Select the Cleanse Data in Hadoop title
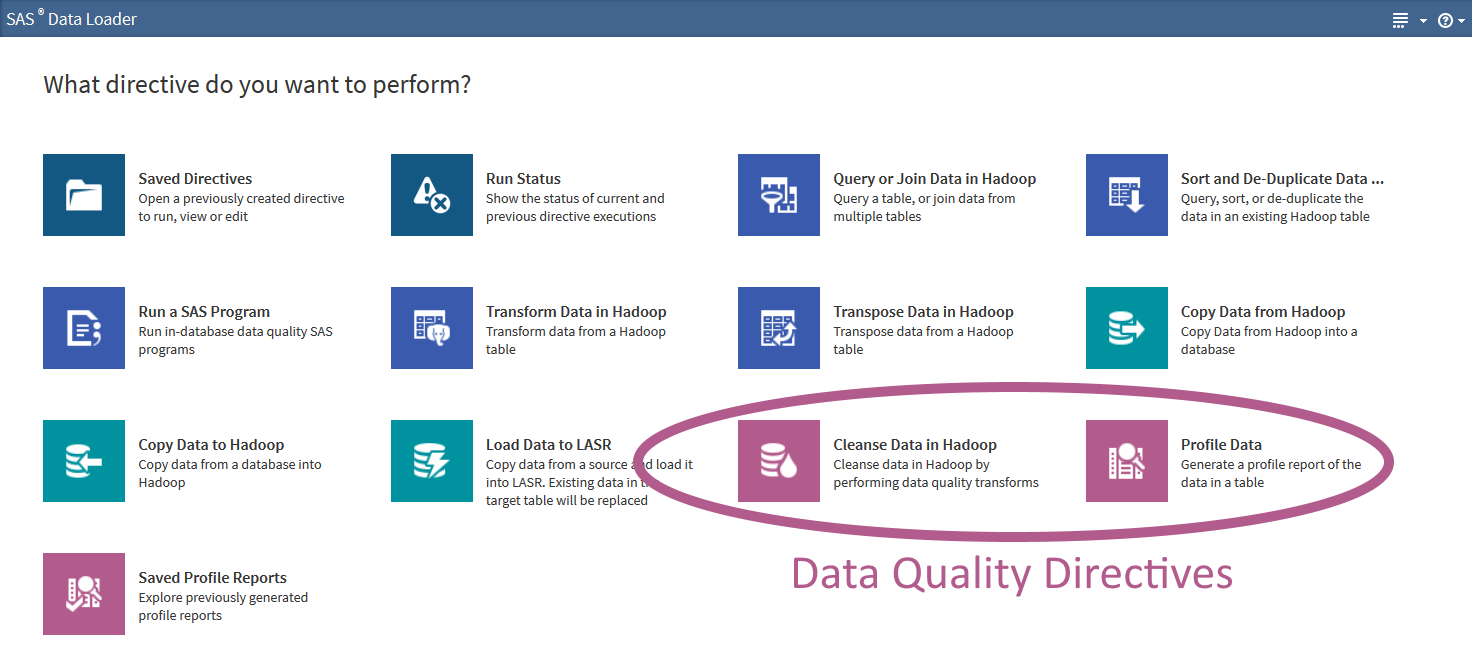Viewport: 1472px width, 669px height. (x=914, y=445)
